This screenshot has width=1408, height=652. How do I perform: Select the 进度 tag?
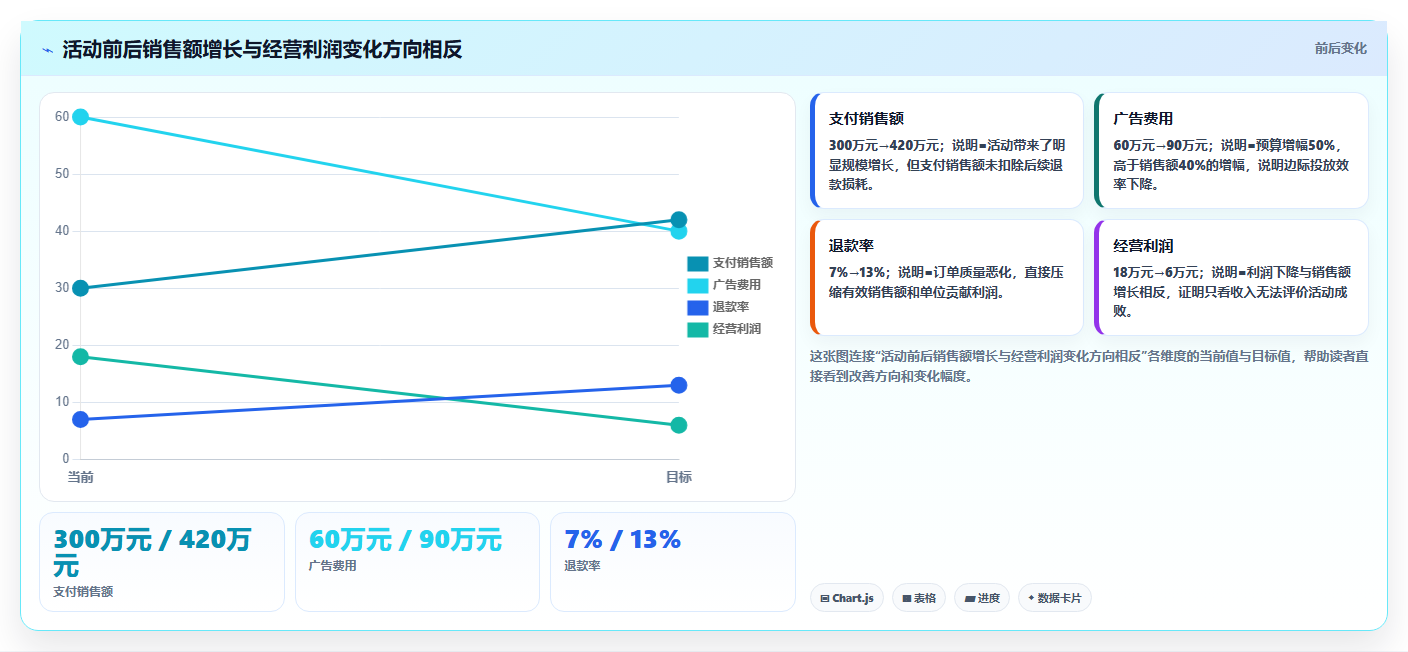[x=982, y=598]
